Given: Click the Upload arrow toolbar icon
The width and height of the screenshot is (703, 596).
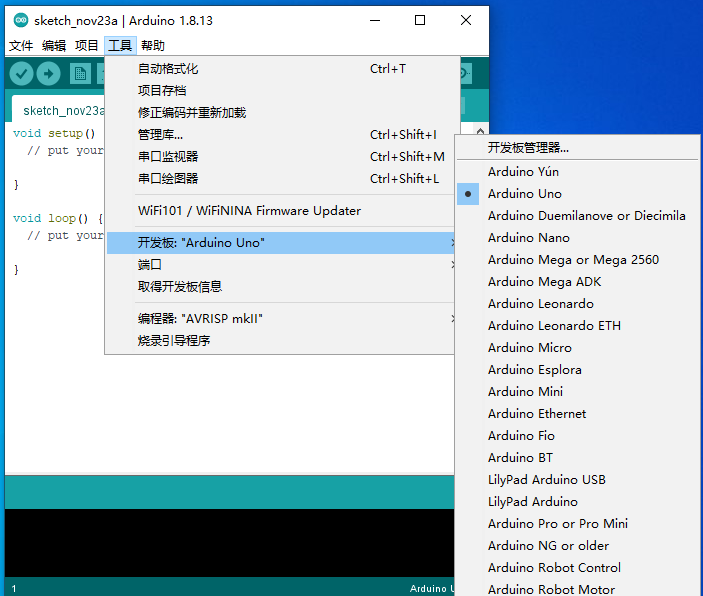Looking at the screenshot, I should tap(48, 74).
